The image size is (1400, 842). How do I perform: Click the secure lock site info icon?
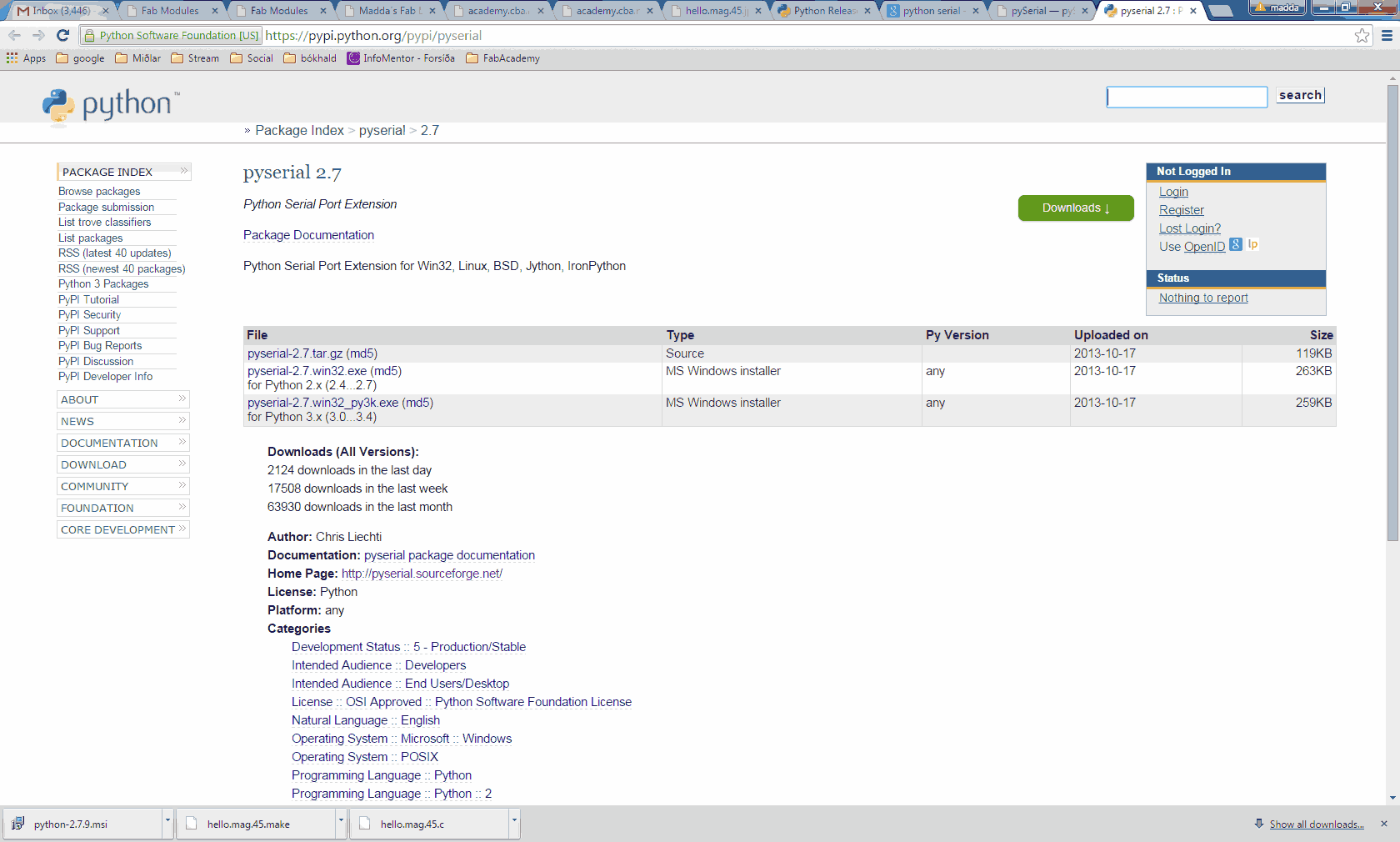(x=90, y=36)
